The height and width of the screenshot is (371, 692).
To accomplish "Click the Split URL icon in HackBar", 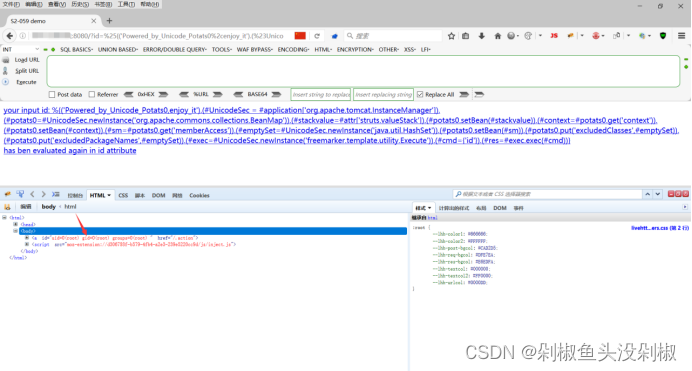I will (6, 71).
